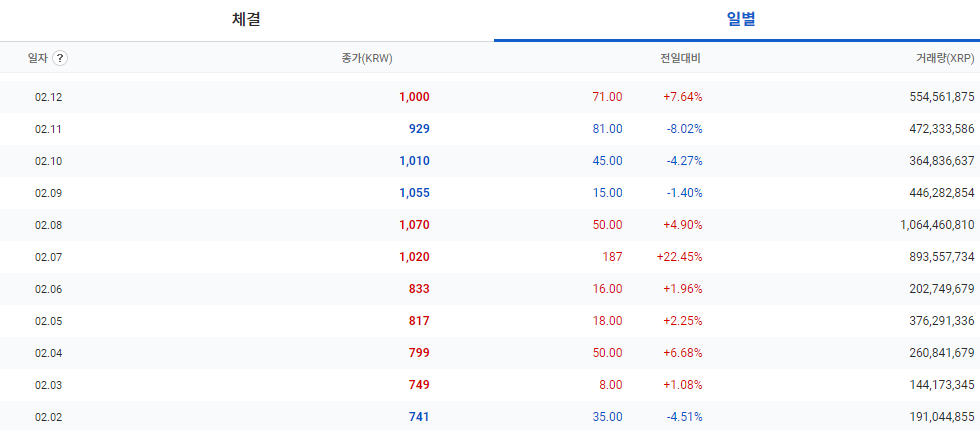
Task: Click the 전일대비 column header
Action: click(681, 58)
